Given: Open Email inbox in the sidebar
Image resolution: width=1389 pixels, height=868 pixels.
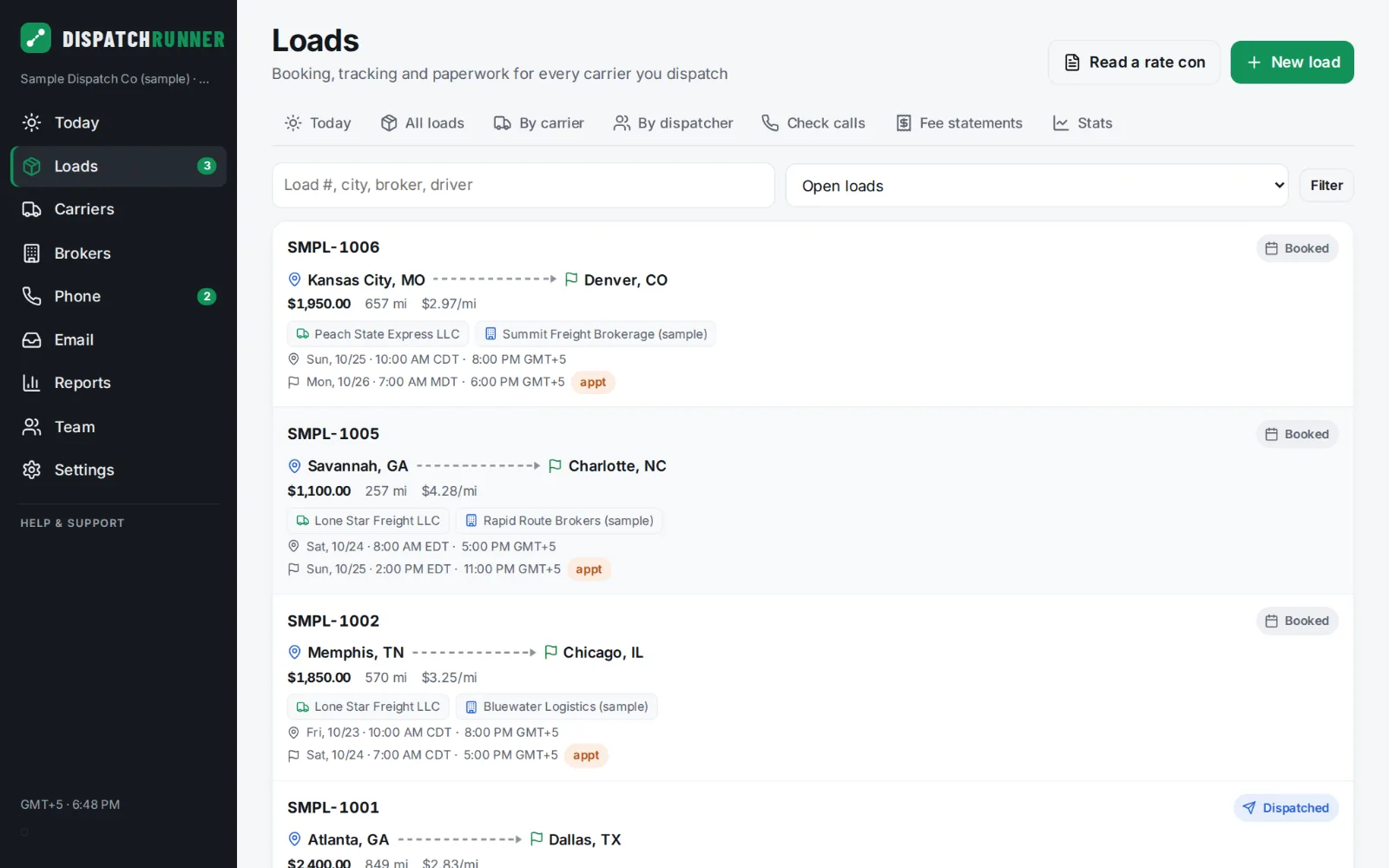Looking at the screenshot, I should [x=118, y=339].
